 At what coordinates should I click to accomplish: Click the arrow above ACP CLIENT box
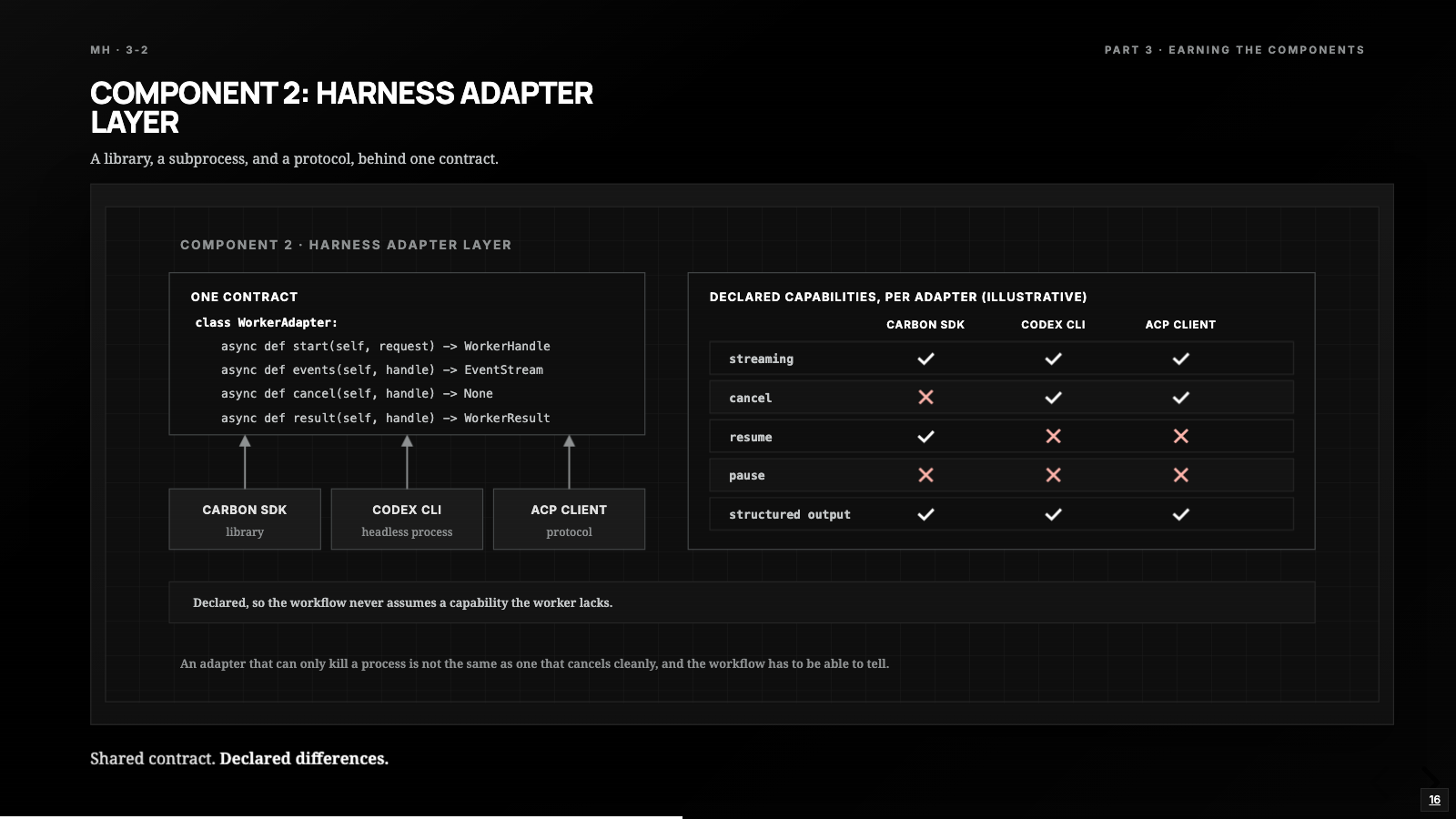569,462
